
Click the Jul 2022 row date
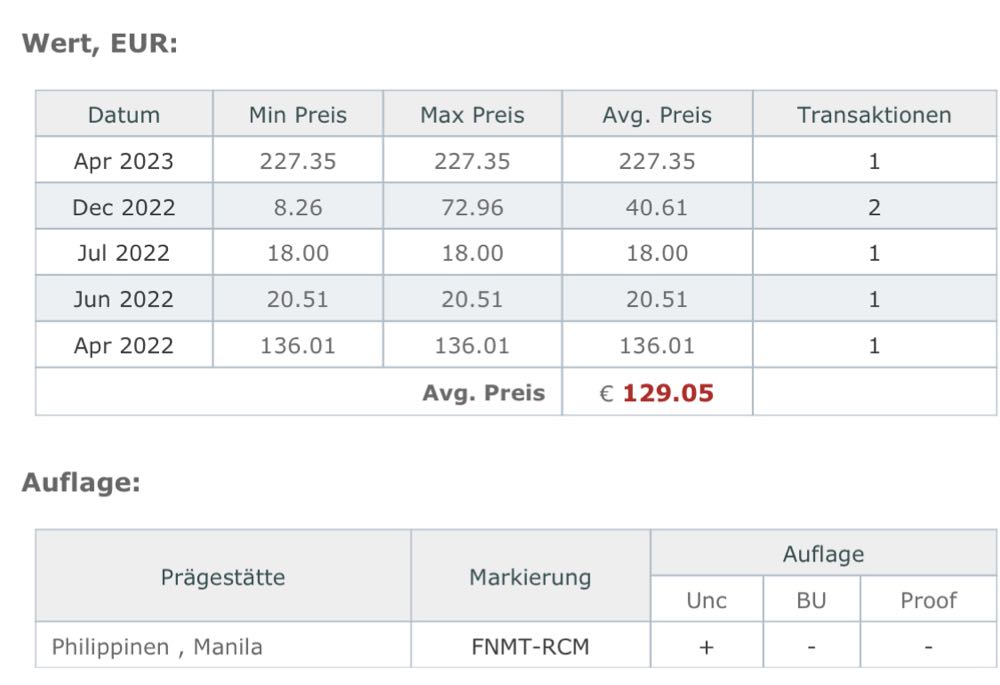[124, 253]
